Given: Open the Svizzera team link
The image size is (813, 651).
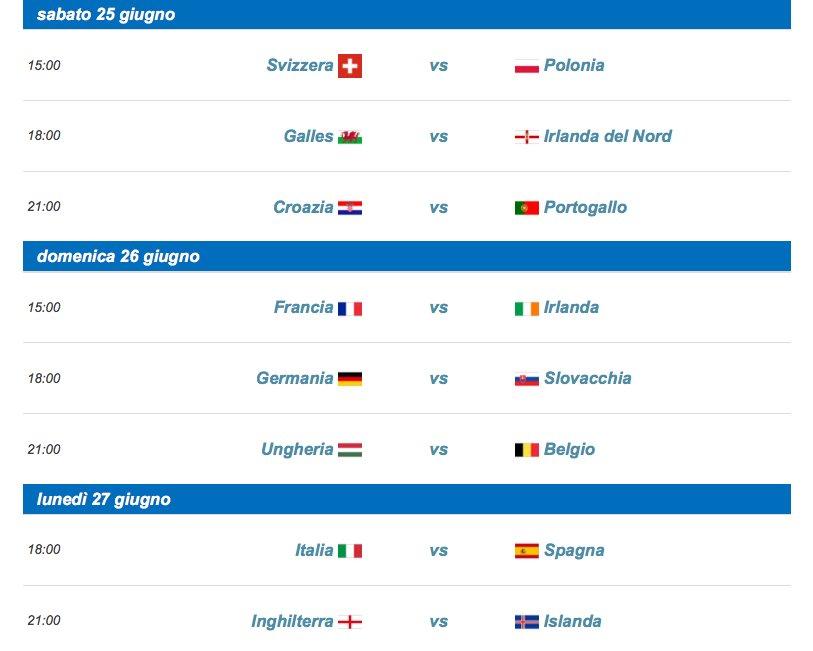Looking at the screenshot, I should click(300, 66).
